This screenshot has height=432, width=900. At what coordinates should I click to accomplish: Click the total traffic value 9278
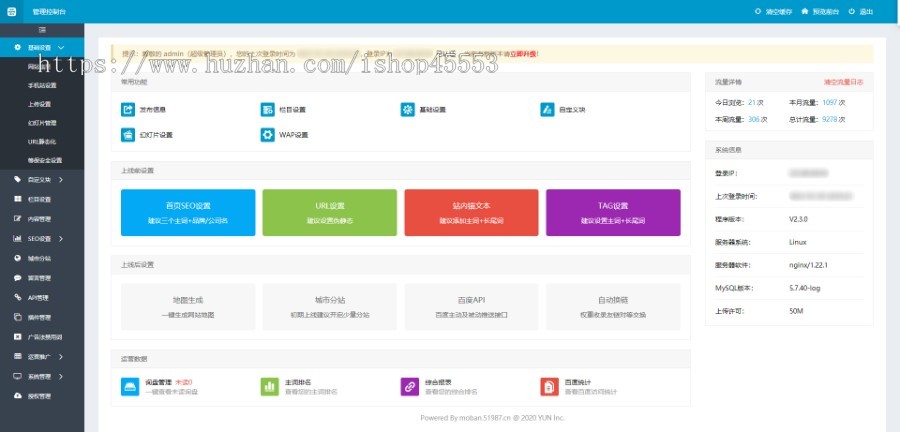coord(830,120)
